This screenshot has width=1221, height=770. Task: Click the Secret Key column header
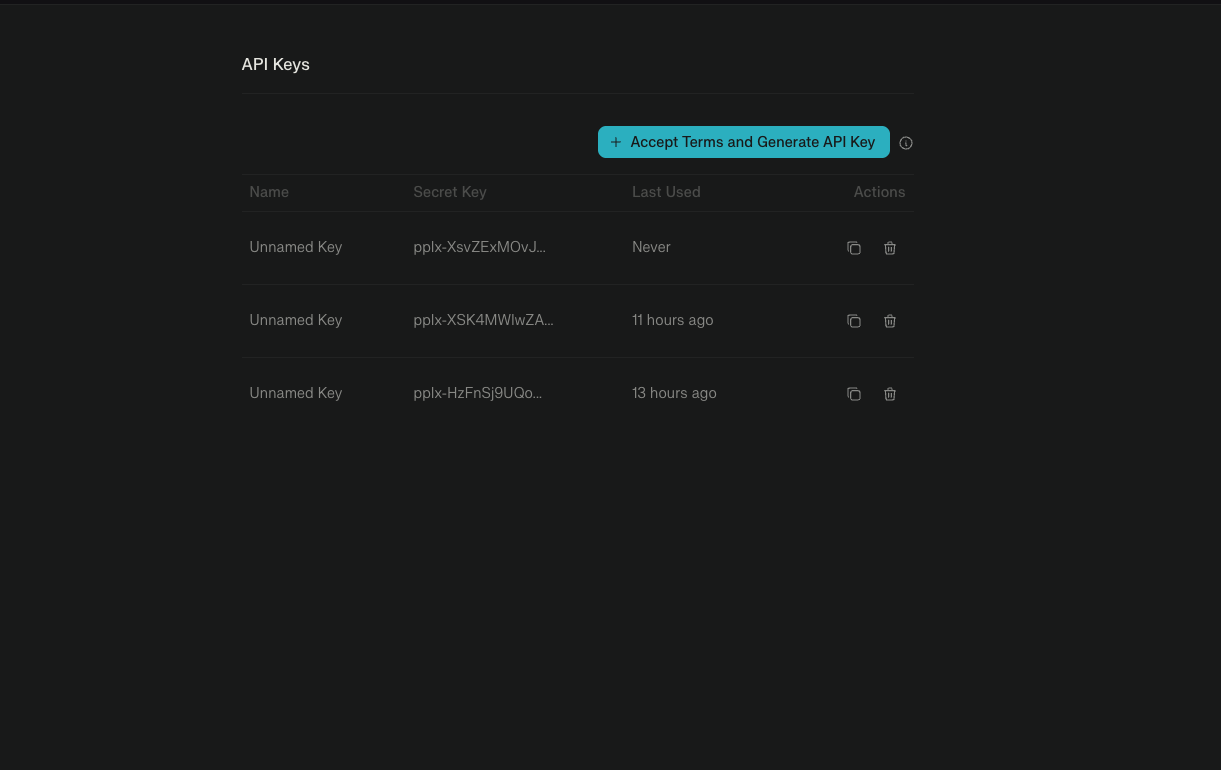pyautogui.click(x=450, y=192)
